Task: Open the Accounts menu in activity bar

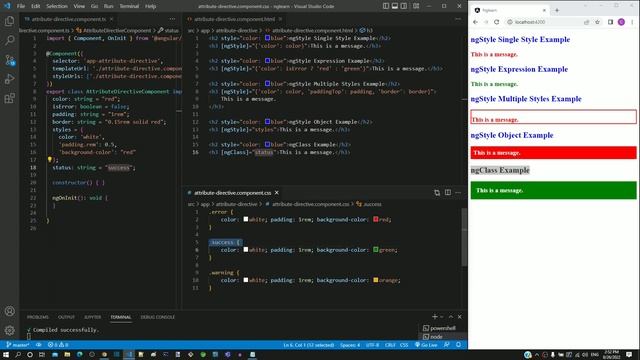Action: 9,311
